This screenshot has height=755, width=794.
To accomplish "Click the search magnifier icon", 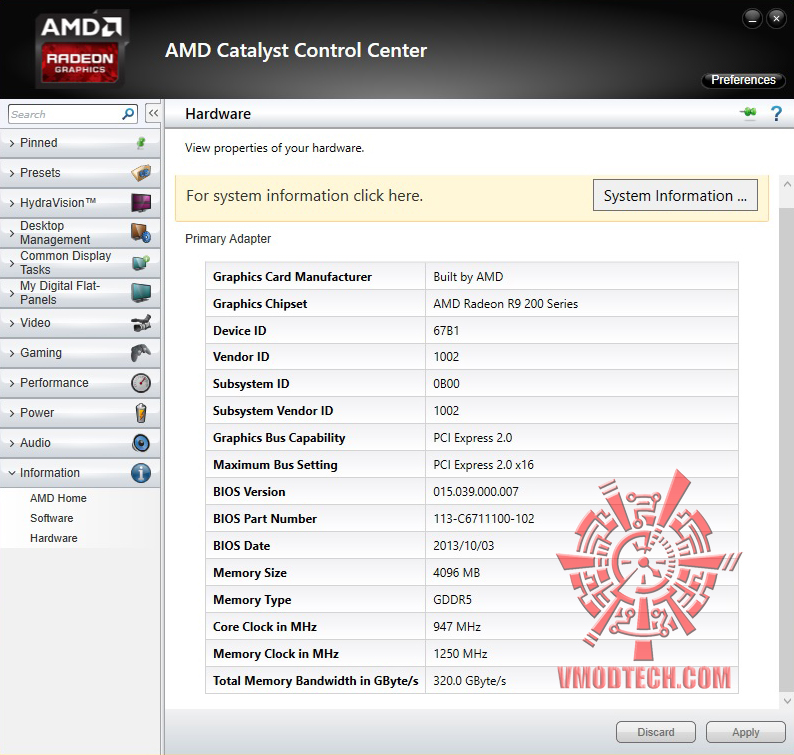I will click(x=128, y=114).
